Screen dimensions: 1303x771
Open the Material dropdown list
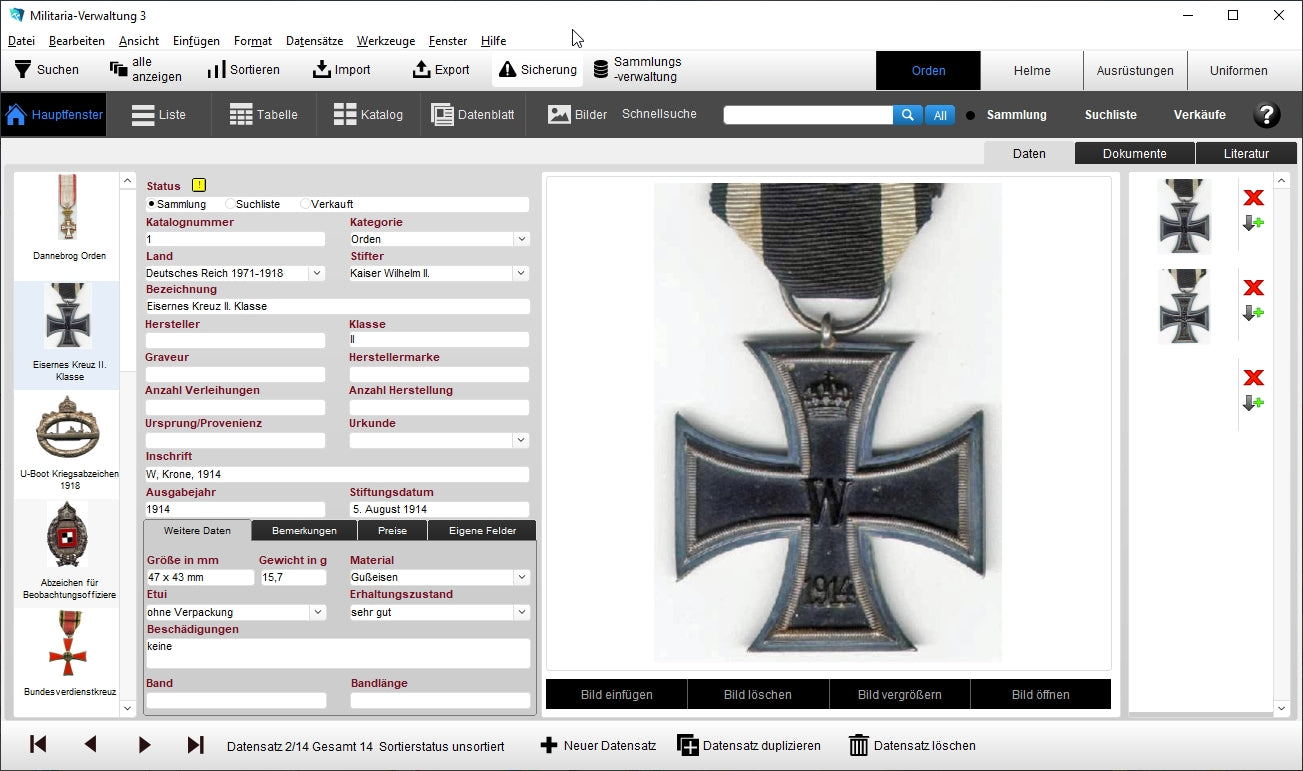pyautogui.click(x=521, y=578)
